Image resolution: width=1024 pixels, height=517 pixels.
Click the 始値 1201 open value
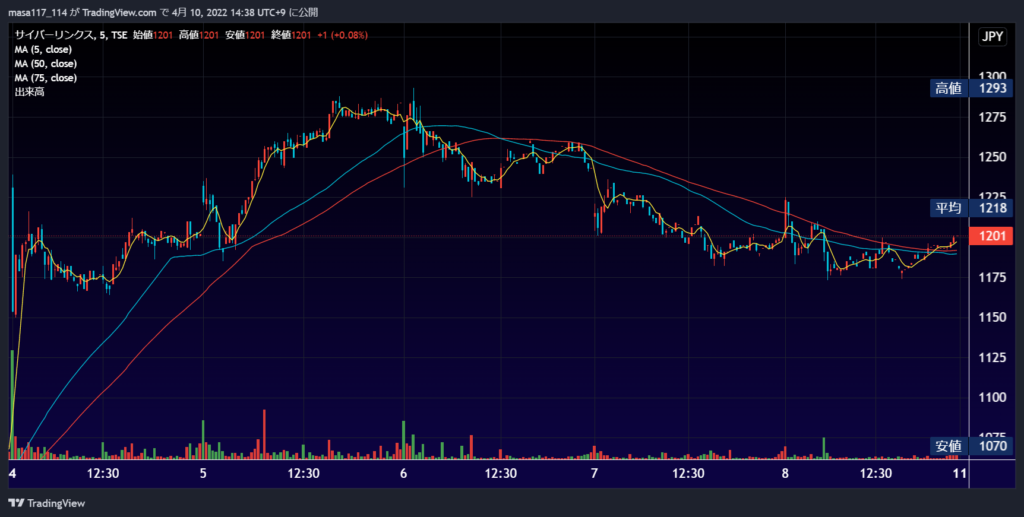click(x=153, y=35)
